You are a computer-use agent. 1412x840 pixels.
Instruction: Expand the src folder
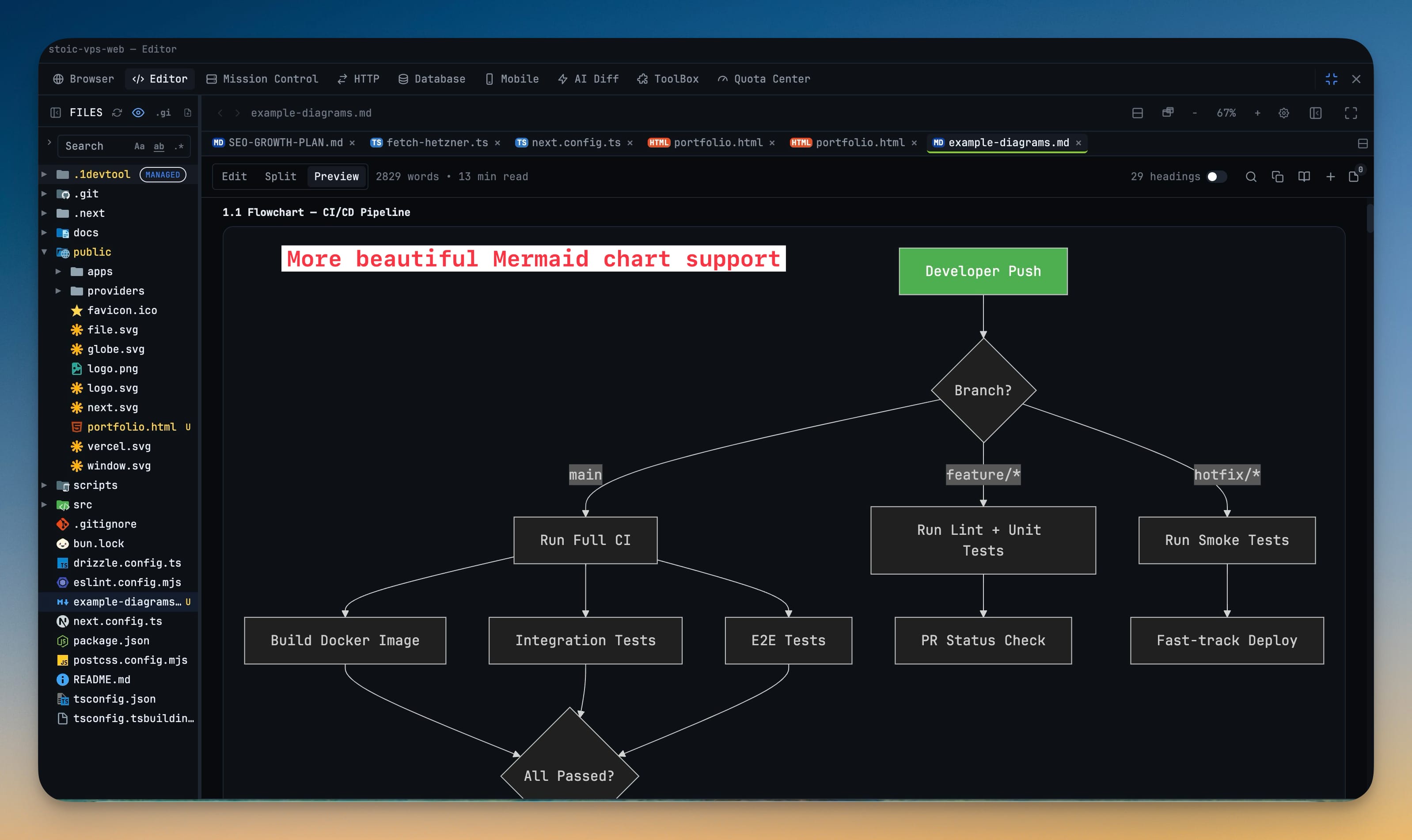pyautogui.click(x=44, y=504)
